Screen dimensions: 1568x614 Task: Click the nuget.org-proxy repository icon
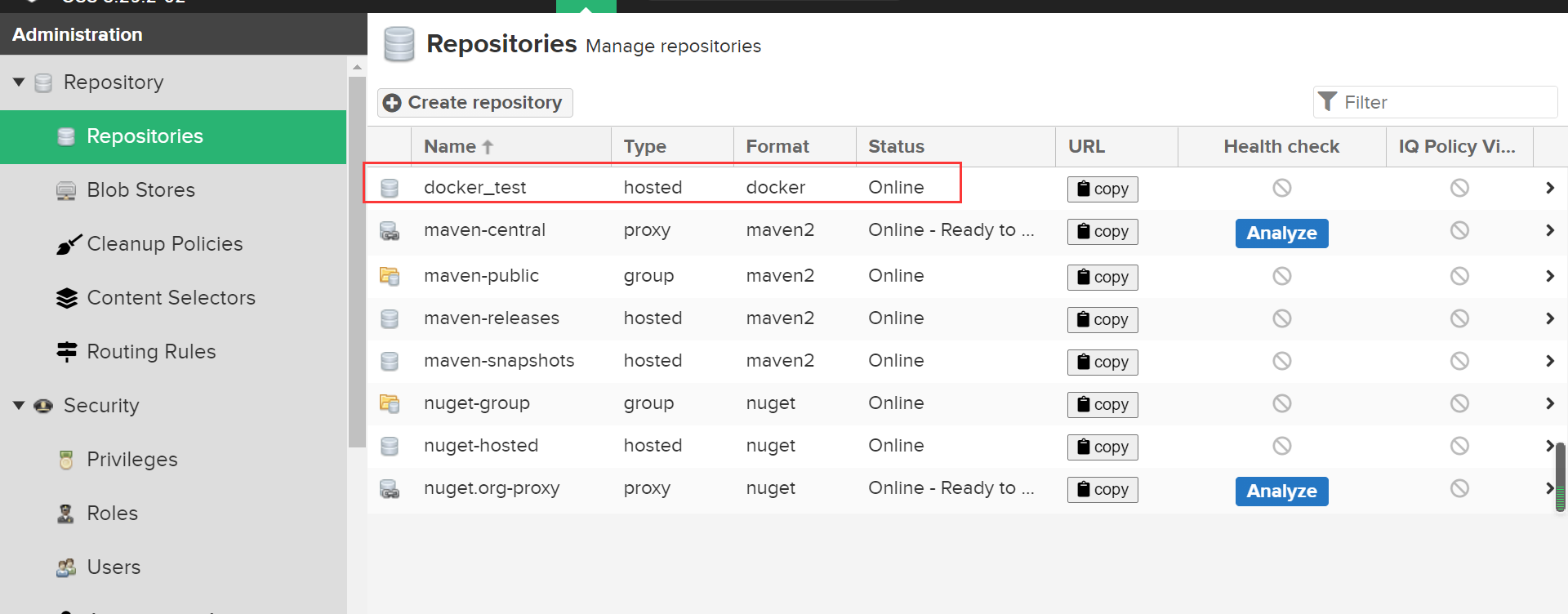(390, 489)
